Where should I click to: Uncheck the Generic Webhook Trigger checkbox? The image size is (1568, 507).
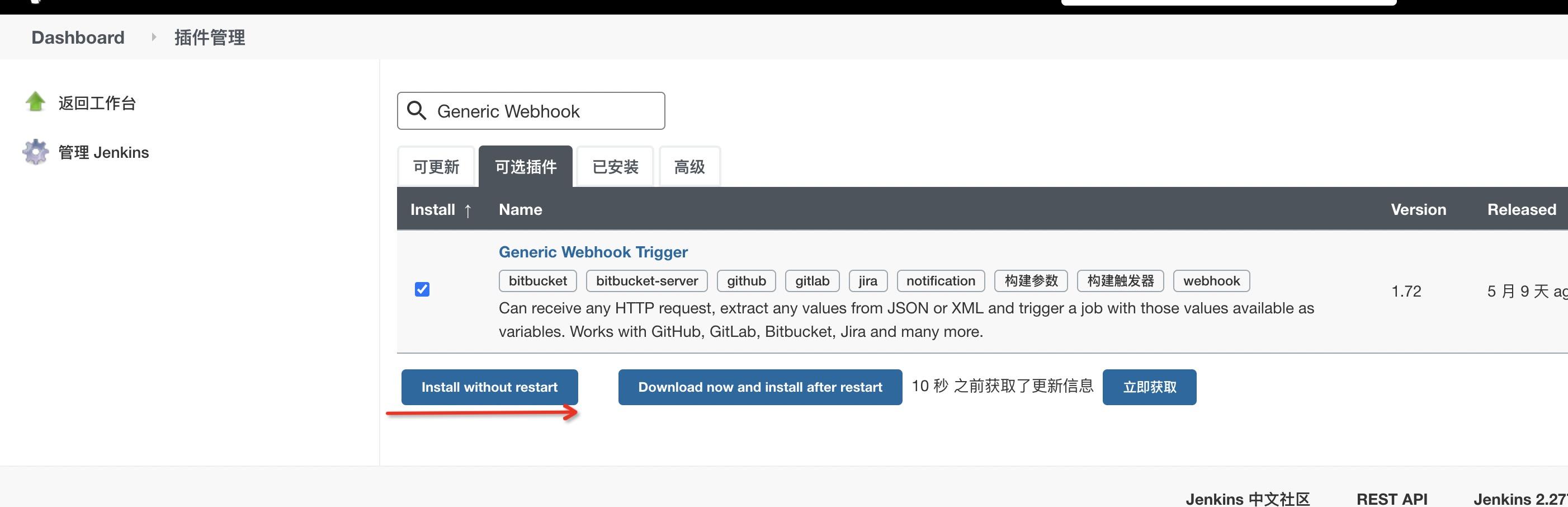(422, 289)
